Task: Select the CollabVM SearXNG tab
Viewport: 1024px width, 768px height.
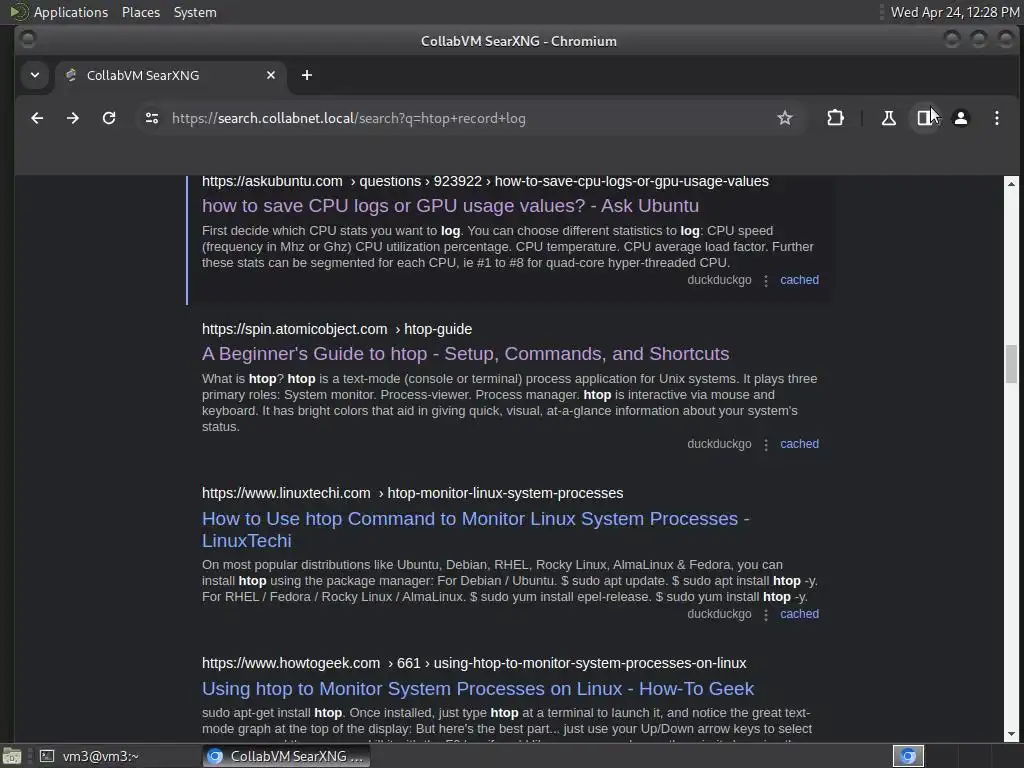Action: point(171,75)
